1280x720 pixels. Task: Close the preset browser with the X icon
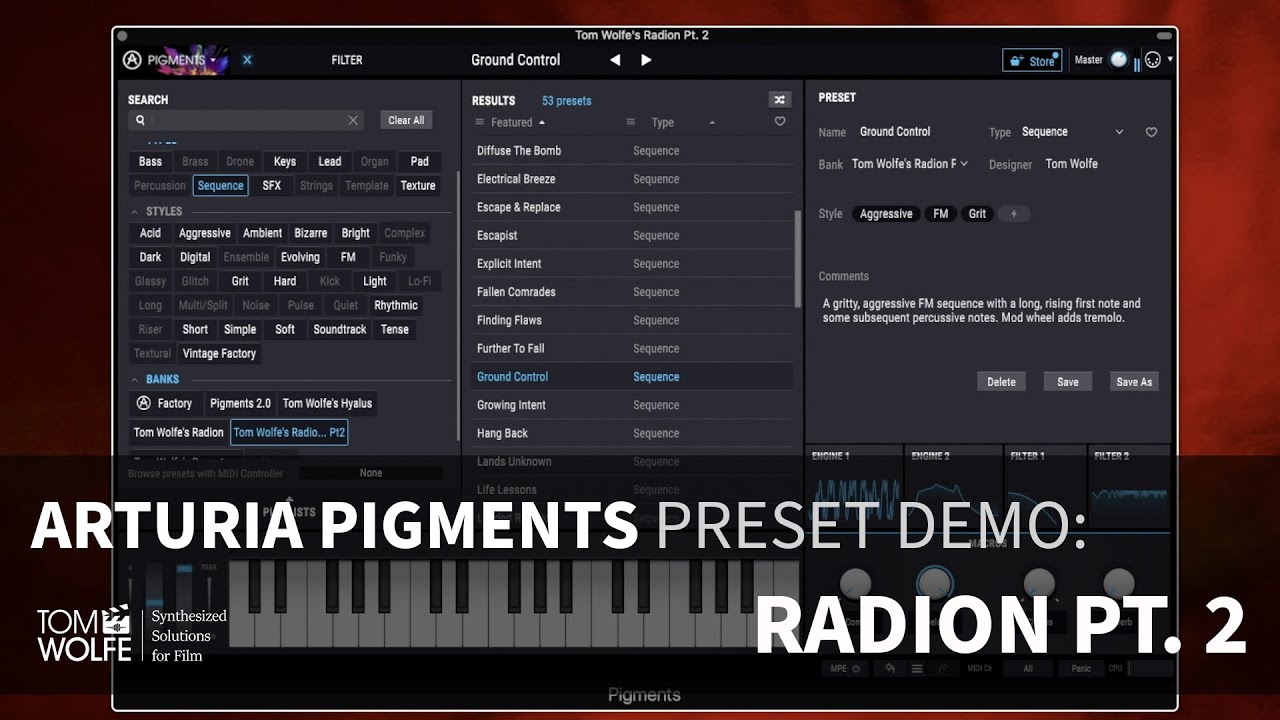(247, 60)
